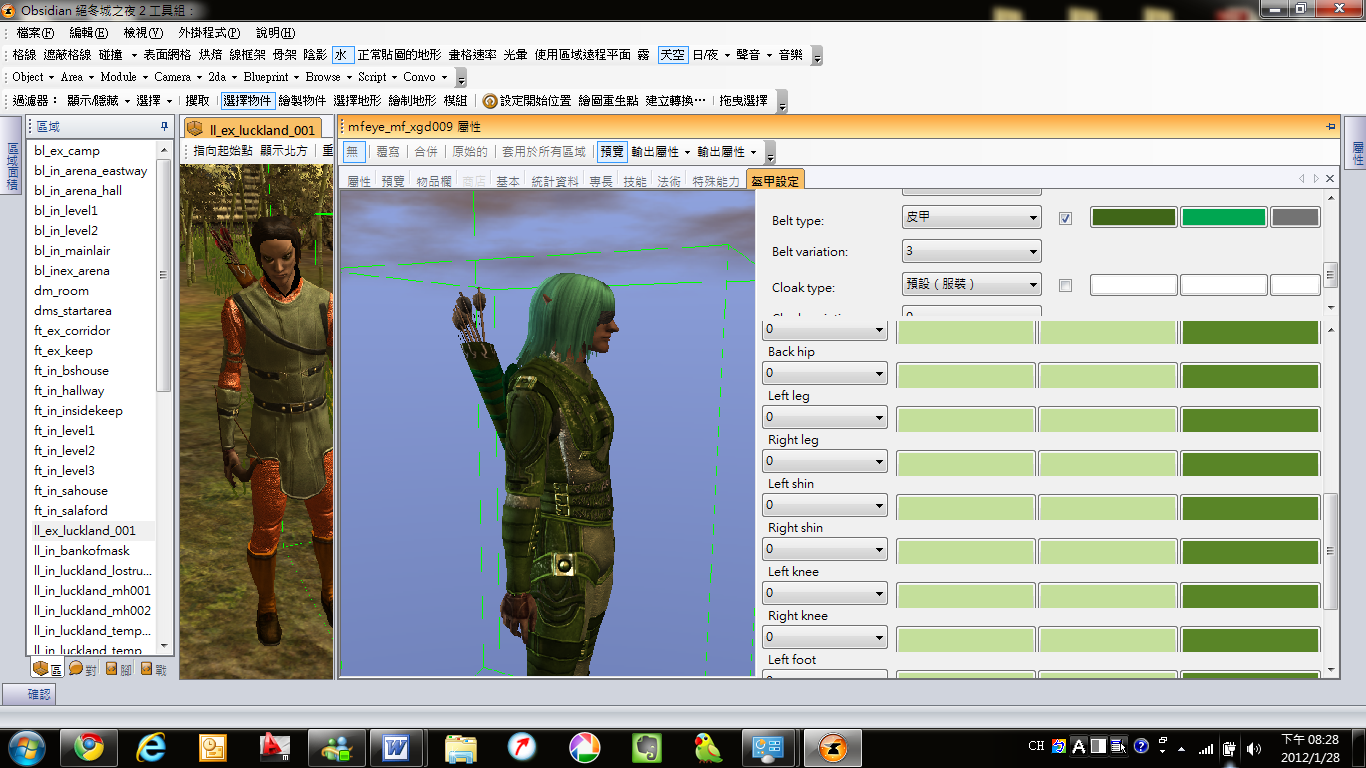
Task: Pin the mfeye_mf_xgd009 properties panel
Action: point(1330,127)
